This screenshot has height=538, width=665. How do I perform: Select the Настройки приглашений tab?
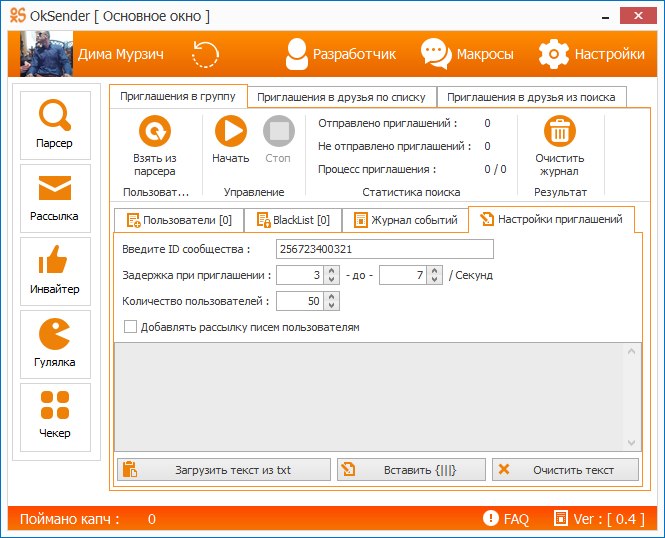pyautogui.click(x=551, y=219)
